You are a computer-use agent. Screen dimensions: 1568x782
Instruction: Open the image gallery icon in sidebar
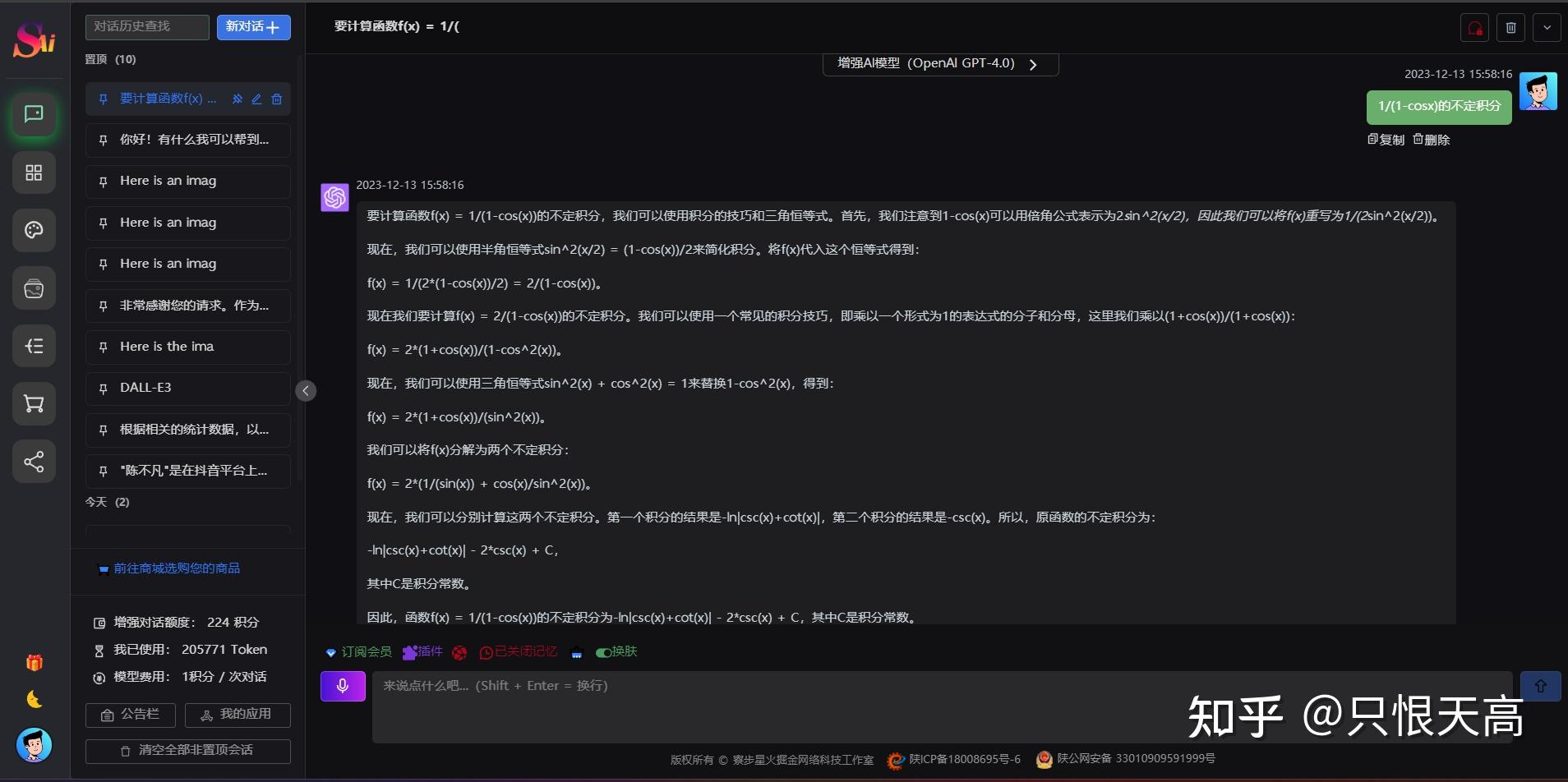point(33,288)
